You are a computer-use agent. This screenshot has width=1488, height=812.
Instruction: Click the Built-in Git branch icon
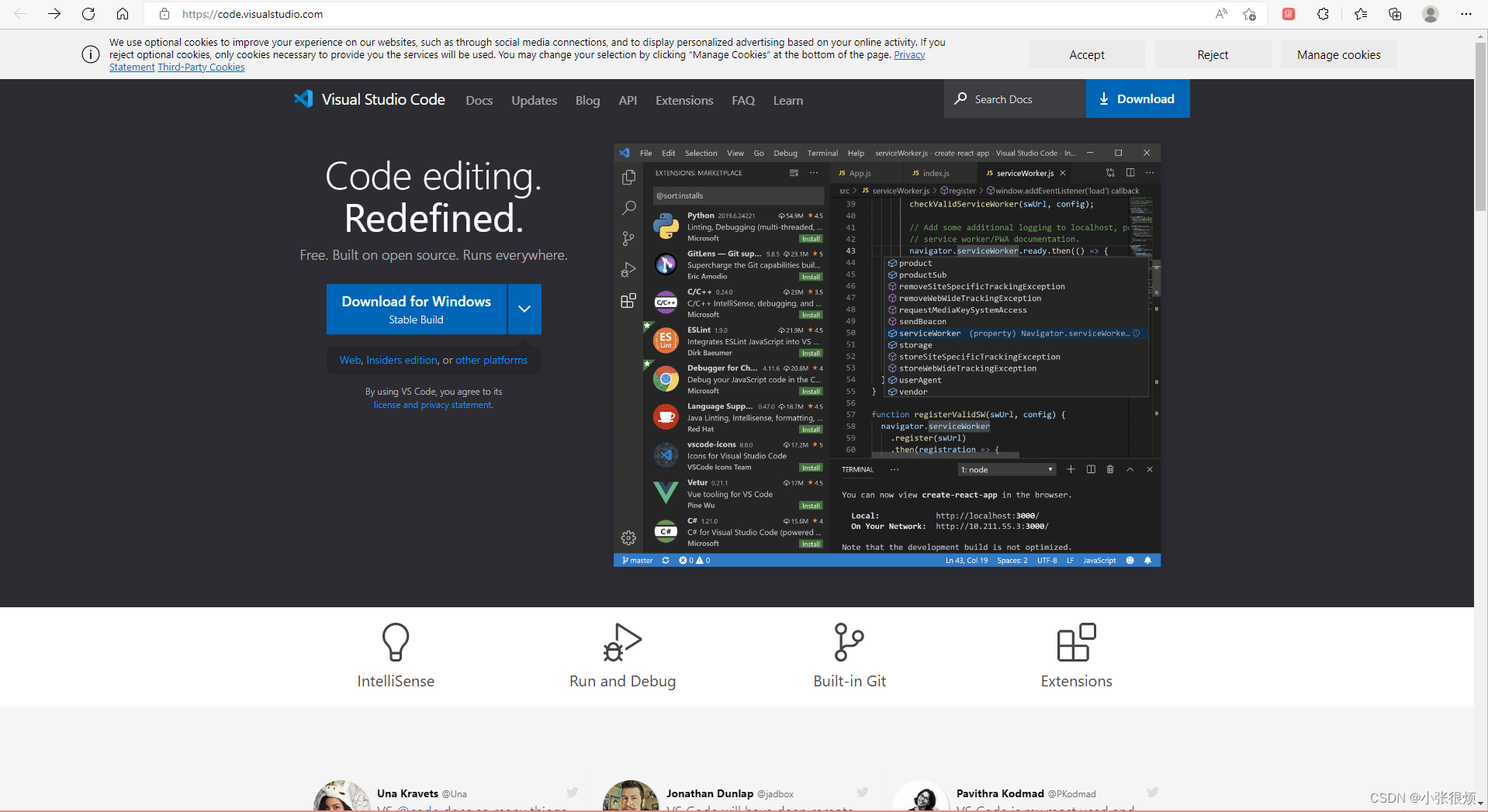click(x=849, y=641)
